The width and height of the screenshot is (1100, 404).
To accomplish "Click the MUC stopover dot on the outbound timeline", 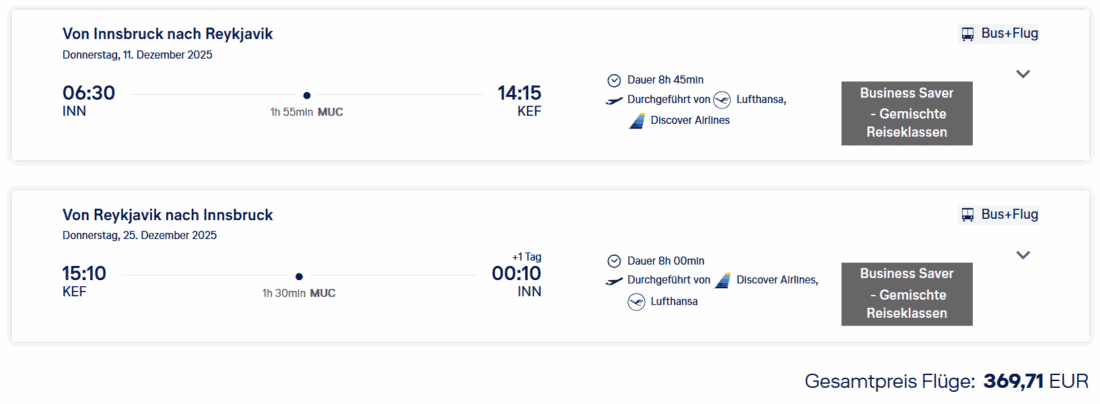I will pos(307,95).
